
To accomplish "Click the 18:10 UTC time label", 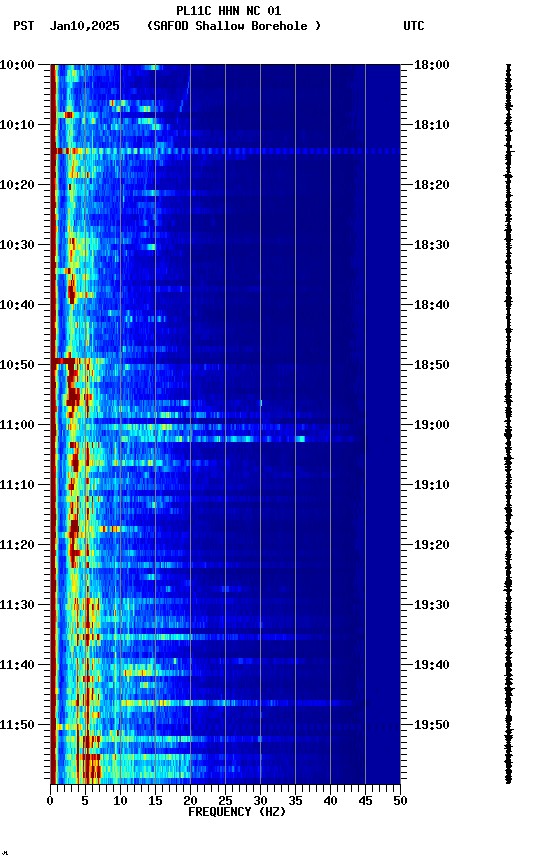I will (x=432, y=125).
